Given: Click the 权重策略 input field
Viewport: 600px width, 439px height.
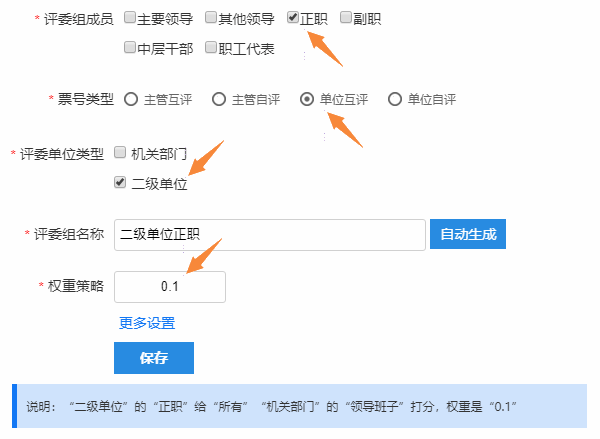Looking at the screenshot, I should pos(170,287).
